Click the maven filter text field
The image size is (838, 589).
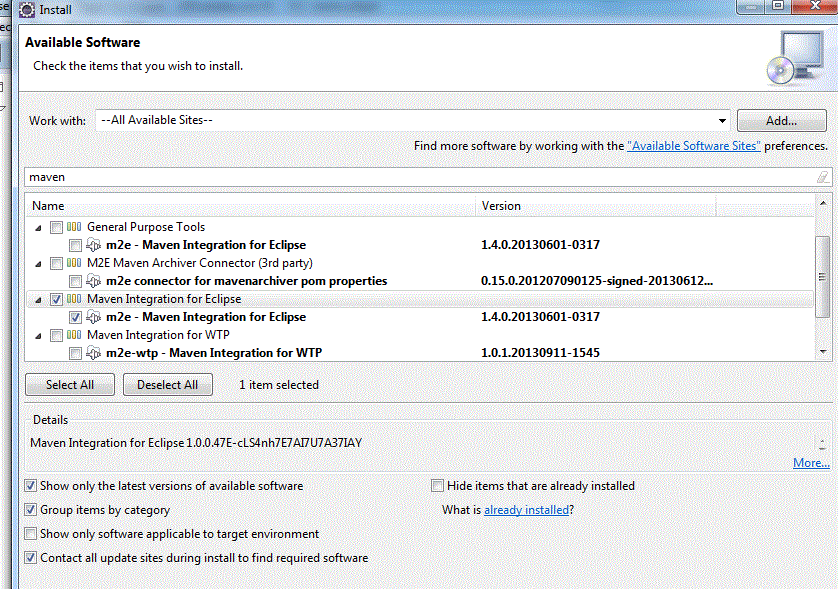[x=422, y=177]
